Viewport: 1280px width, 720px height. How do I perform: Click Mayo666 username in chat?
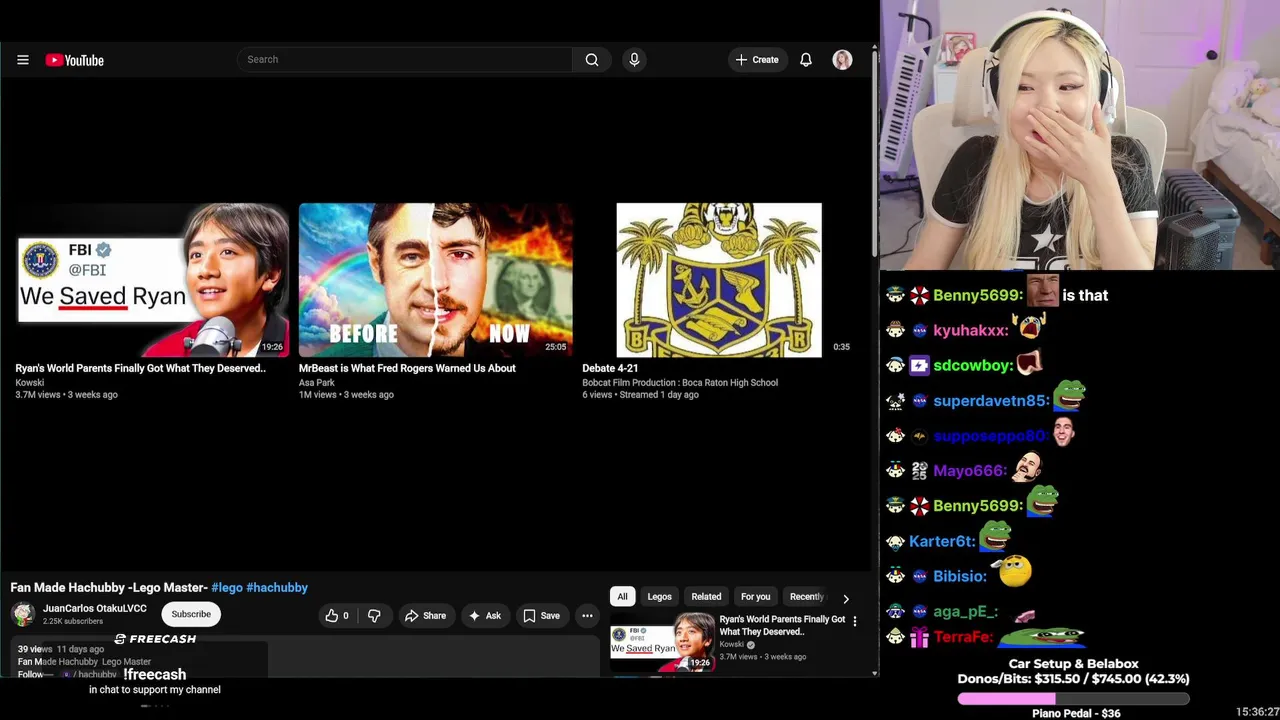coord(970,471)
